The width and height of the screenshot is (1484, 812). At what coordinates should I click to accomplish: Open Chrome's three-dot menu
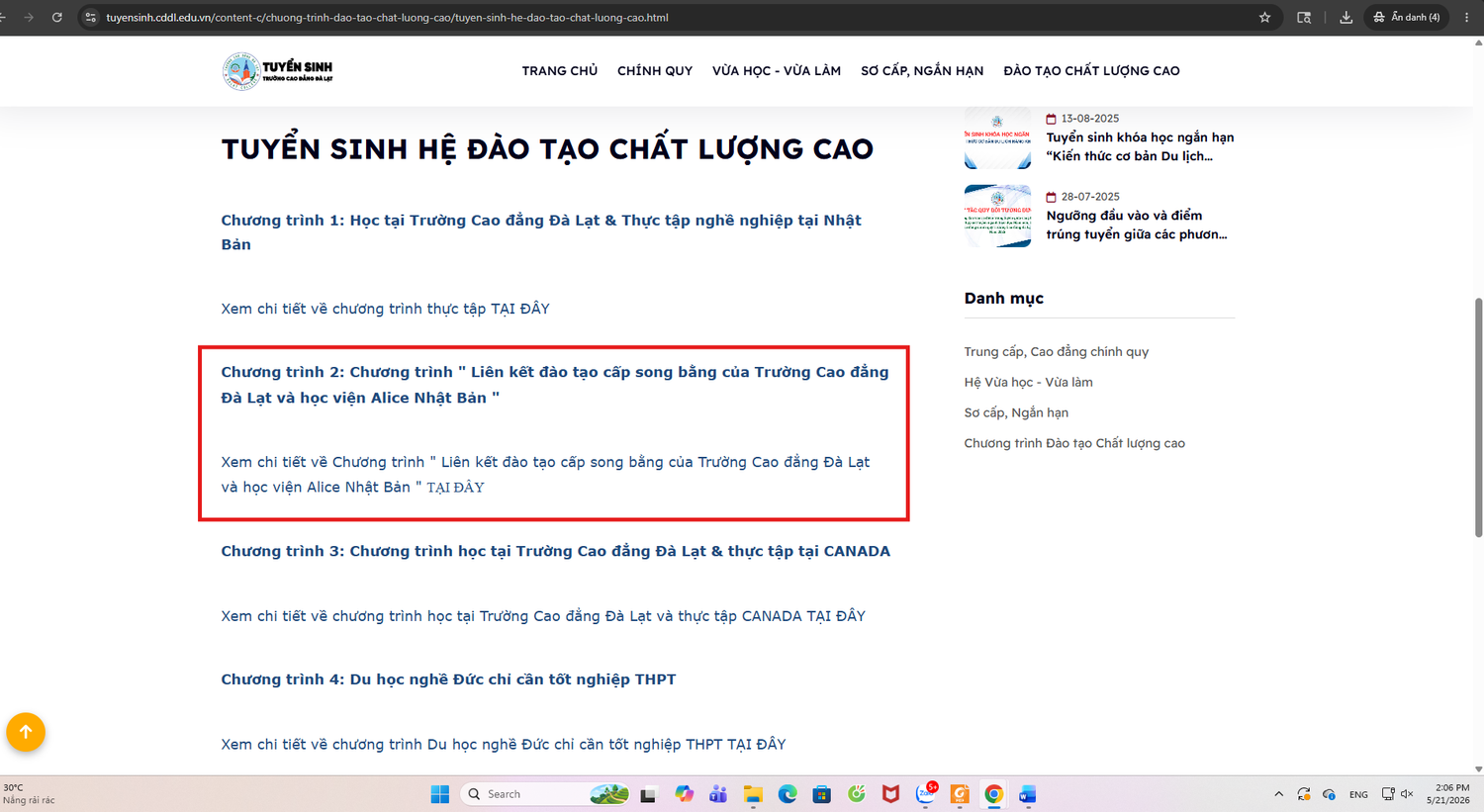[1466, 17]
